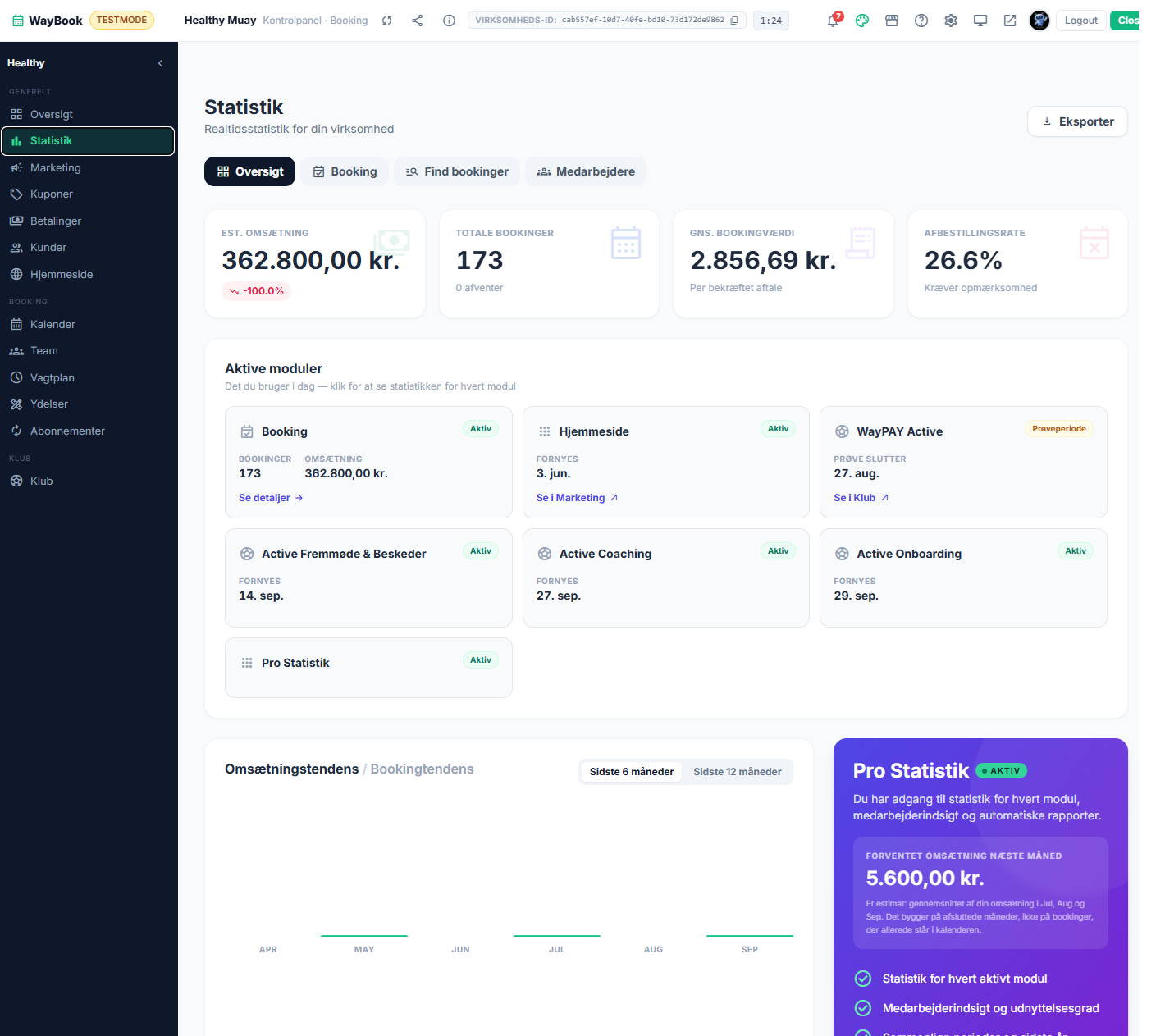The height and width of the screenshot is (1036, 1165).
Task: Click the Eksporter button
Action: pyautogui.click(x=1077, y=121)
